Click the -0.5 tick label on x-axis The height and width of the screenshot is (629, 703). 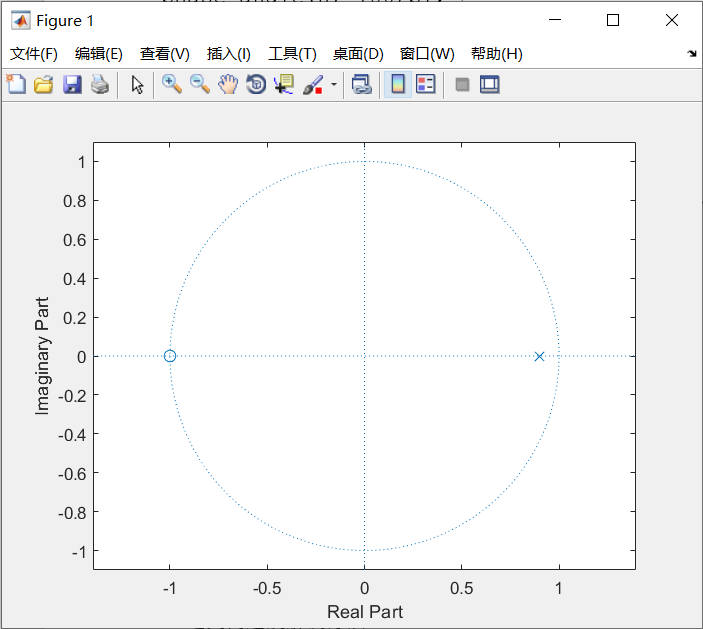[x=267, y=588]
